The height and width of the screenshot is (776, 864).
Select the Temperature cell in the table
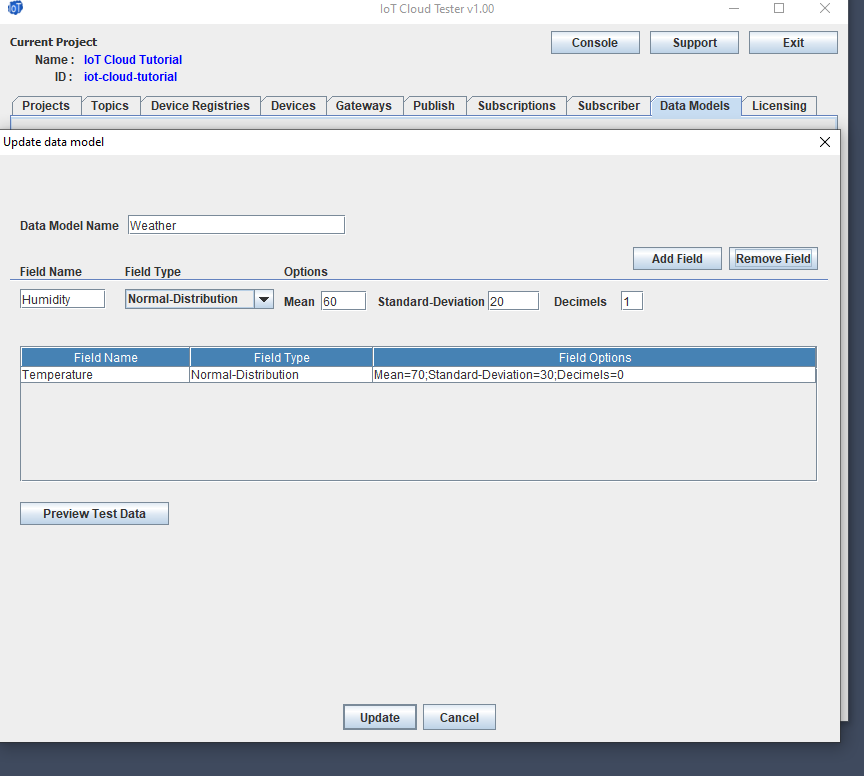click(105, 375)
